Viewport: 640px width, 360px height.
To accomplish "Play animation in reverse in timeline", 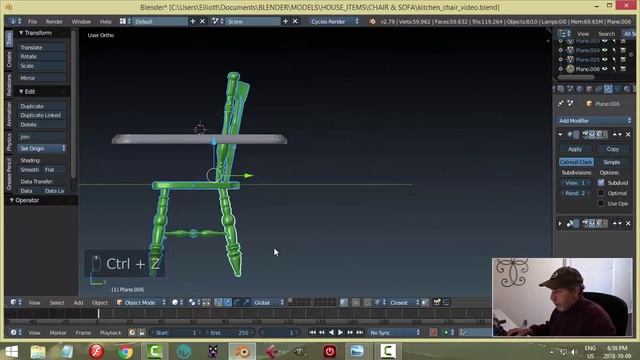I will pyautogui.click(x=331, y=333).
